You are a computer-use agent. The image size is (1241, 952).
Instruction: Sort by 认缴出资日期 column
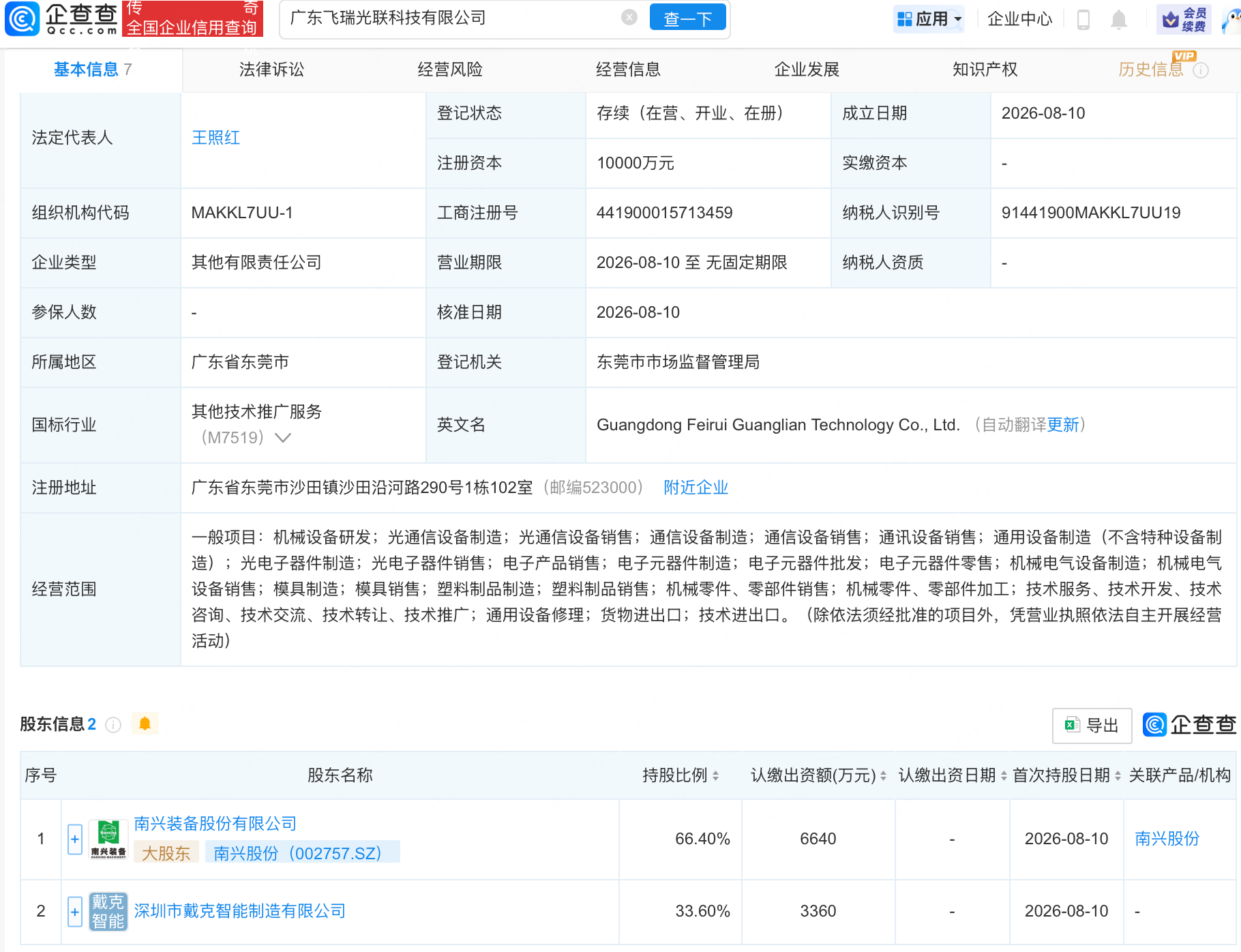pyautogui.click(x=1004, y=776)
